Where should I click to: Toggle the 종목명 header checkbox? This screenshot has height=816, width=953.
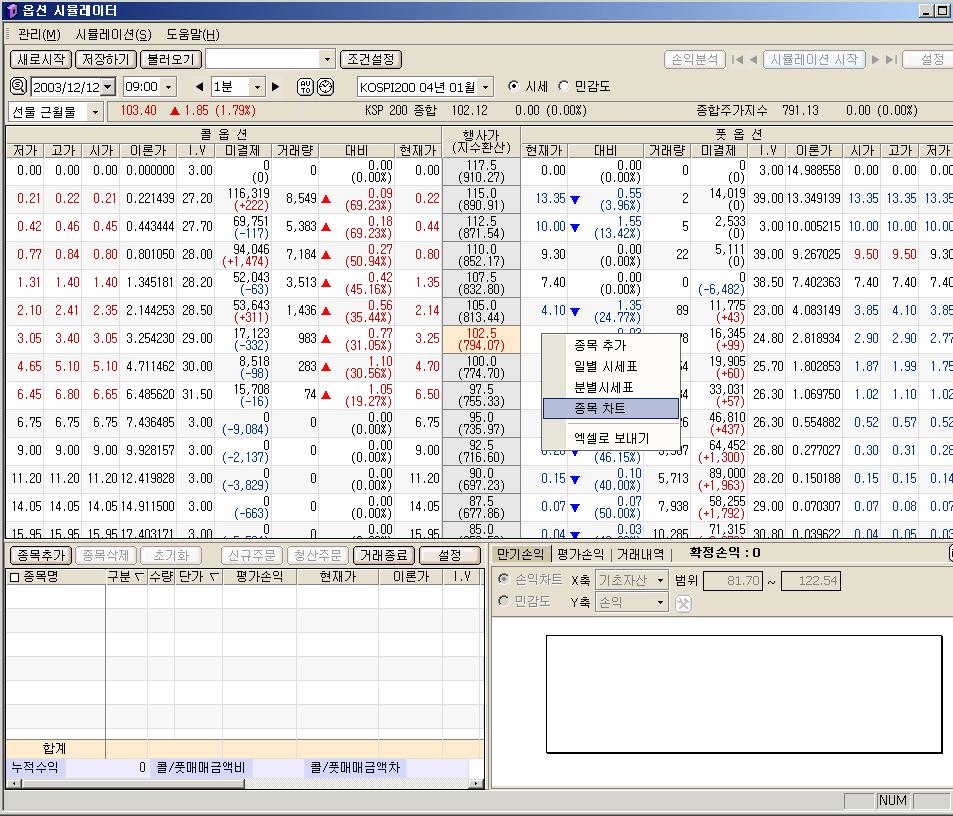coord(14,577)
